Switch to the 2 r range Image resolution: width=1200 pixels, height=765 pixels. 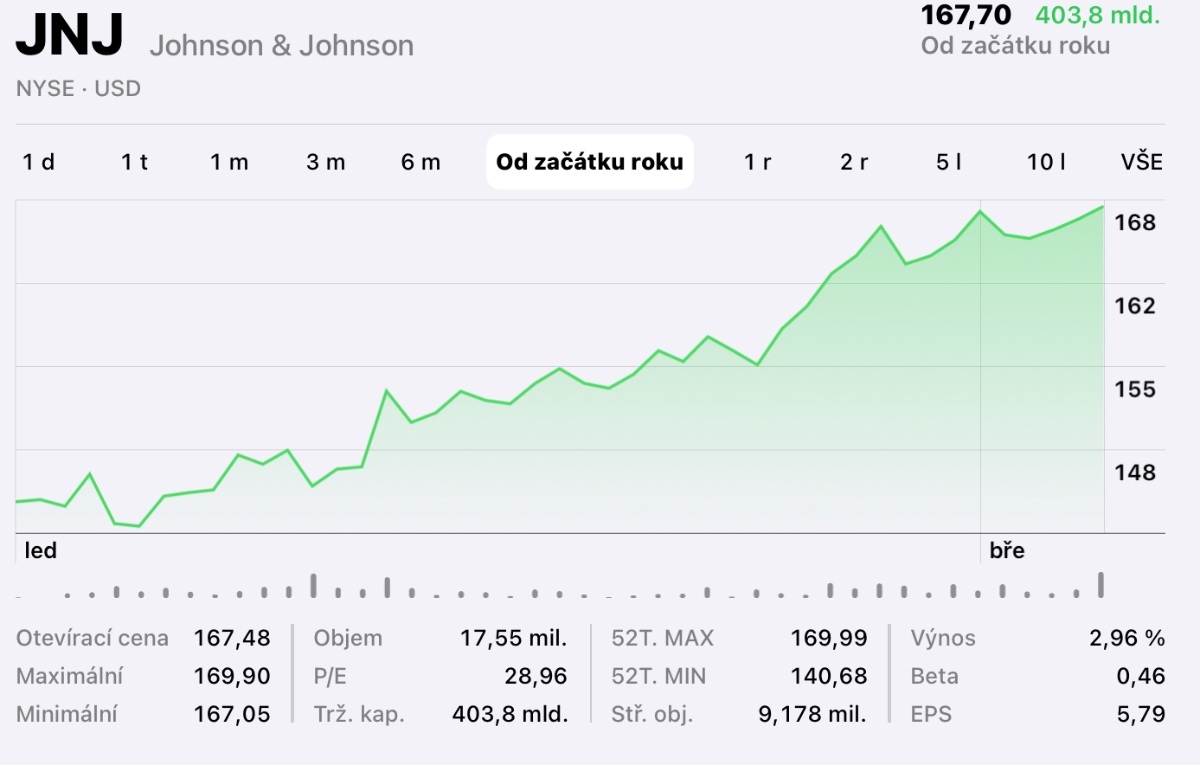(x=854, y=162)
